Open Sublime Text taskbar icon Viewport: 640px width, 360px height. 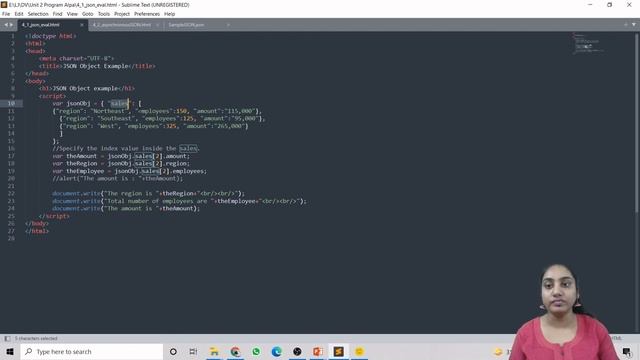pos(338,351)
